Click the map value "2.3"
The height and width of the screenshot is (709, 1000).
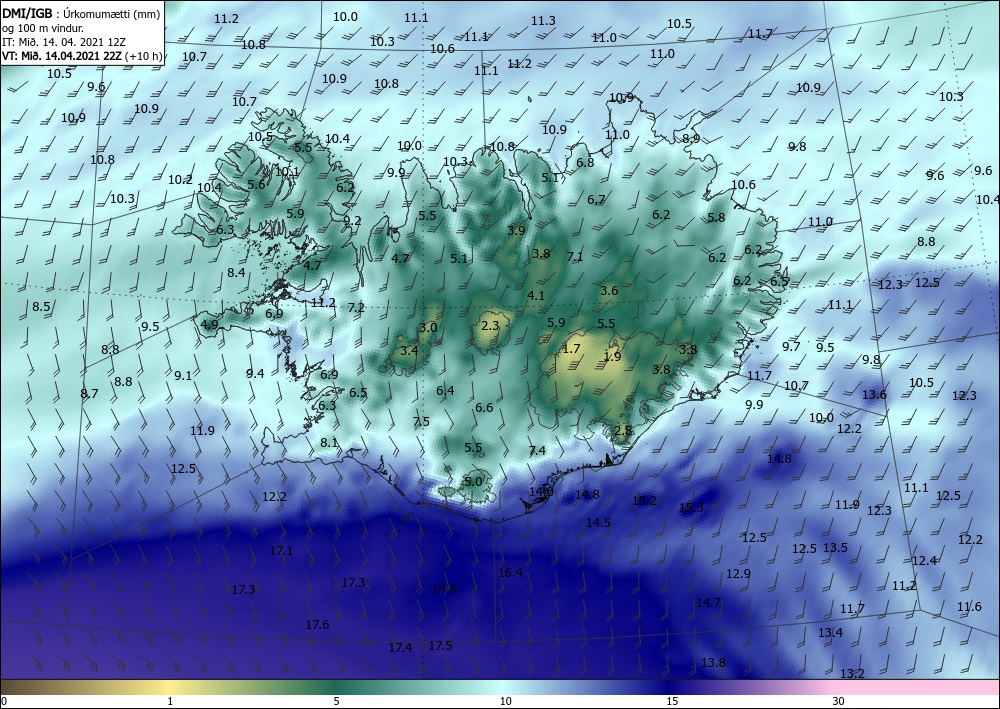(490, 326)
